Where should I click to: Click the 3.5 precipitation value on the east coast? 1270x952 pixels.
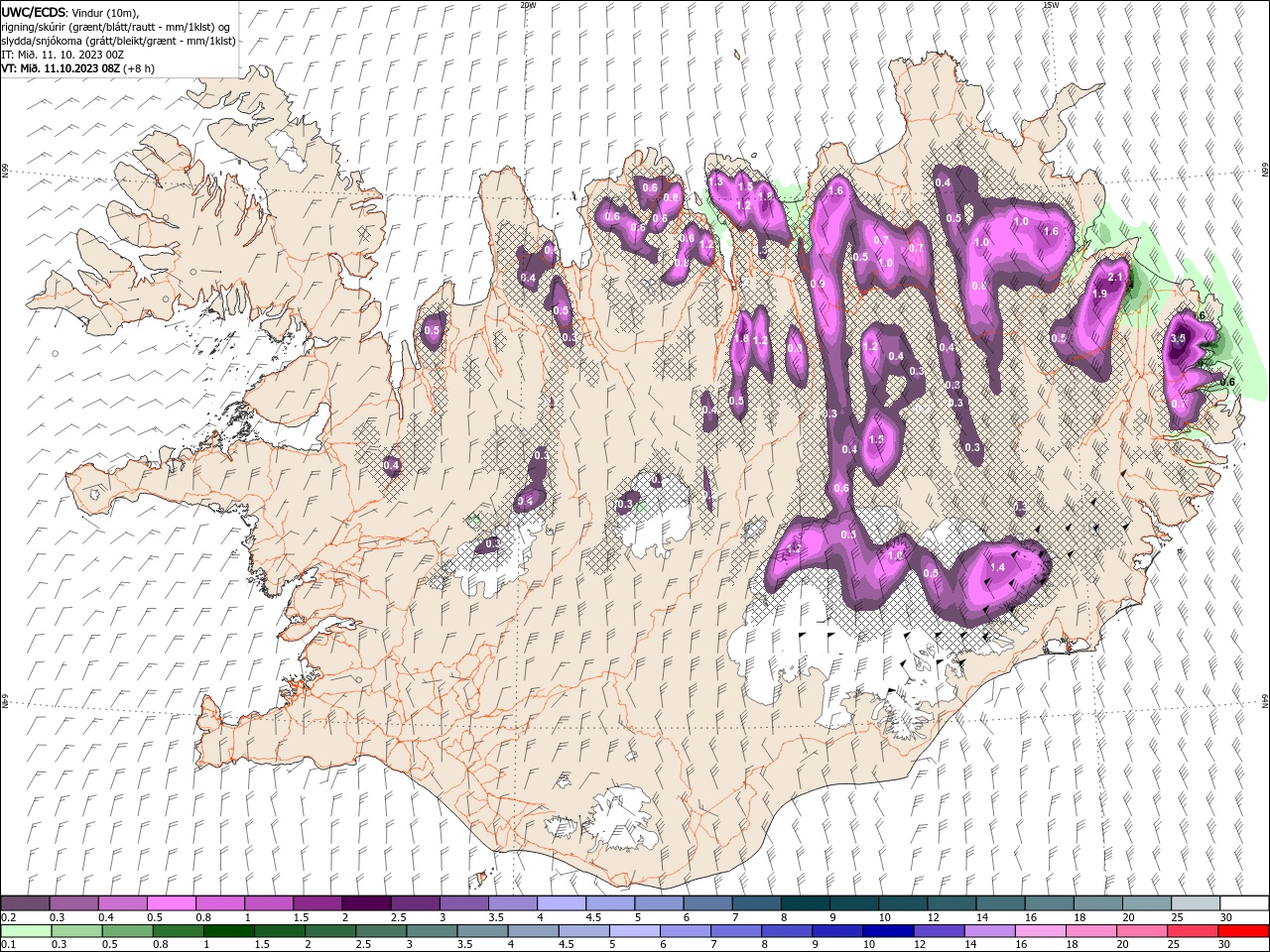pyautogui.click(x=1178, y=338)
